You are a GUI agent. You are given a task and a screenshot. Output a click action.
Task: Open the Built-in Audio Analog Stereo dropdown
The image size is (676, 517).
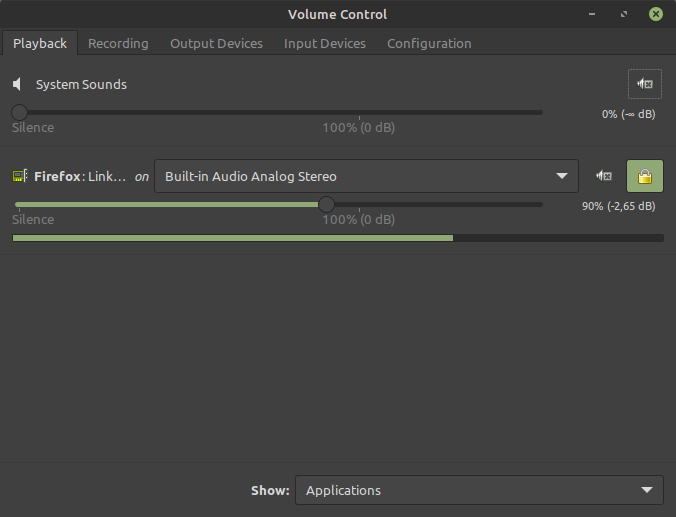tap(365, 176)
